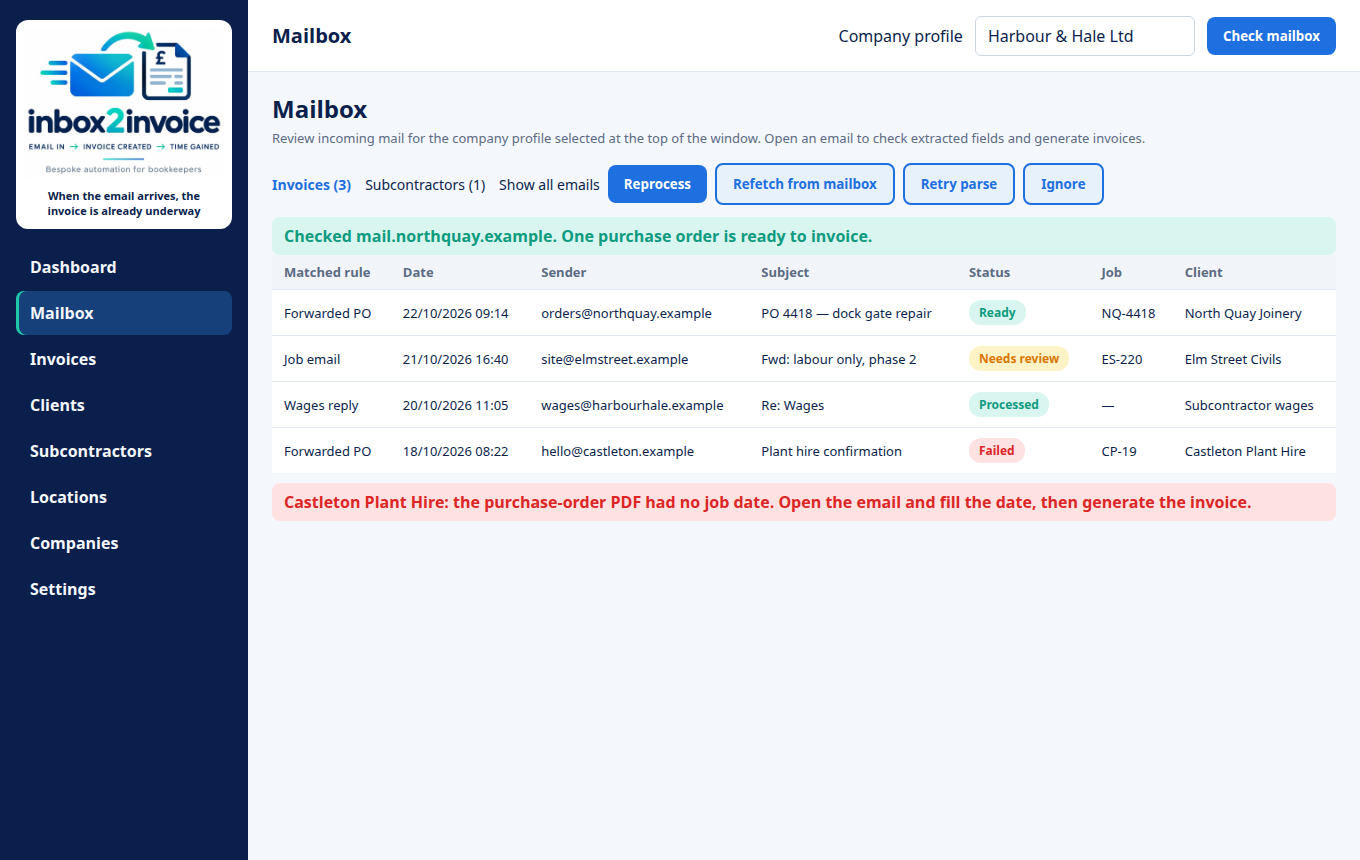Click the red Castleton error message
This screenshot has height=860, width=1360.
[804, 502]
